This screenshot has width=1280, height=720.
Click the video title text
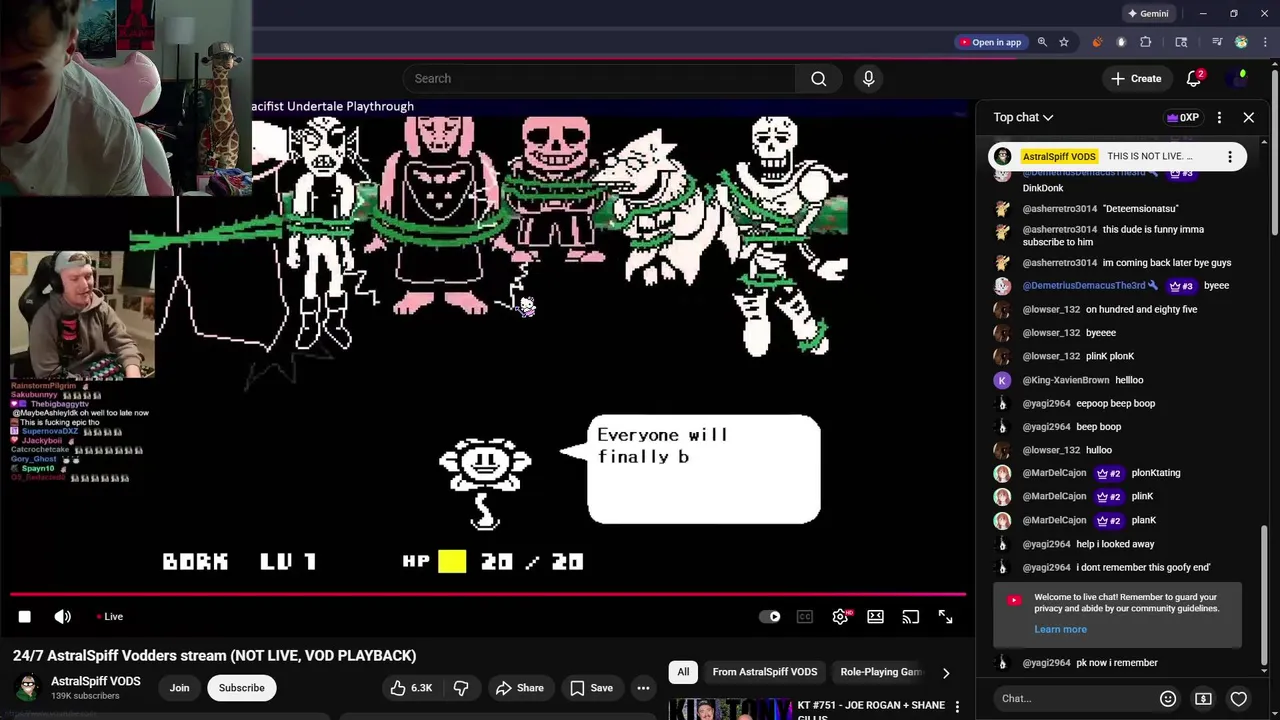tap(214, 656)
